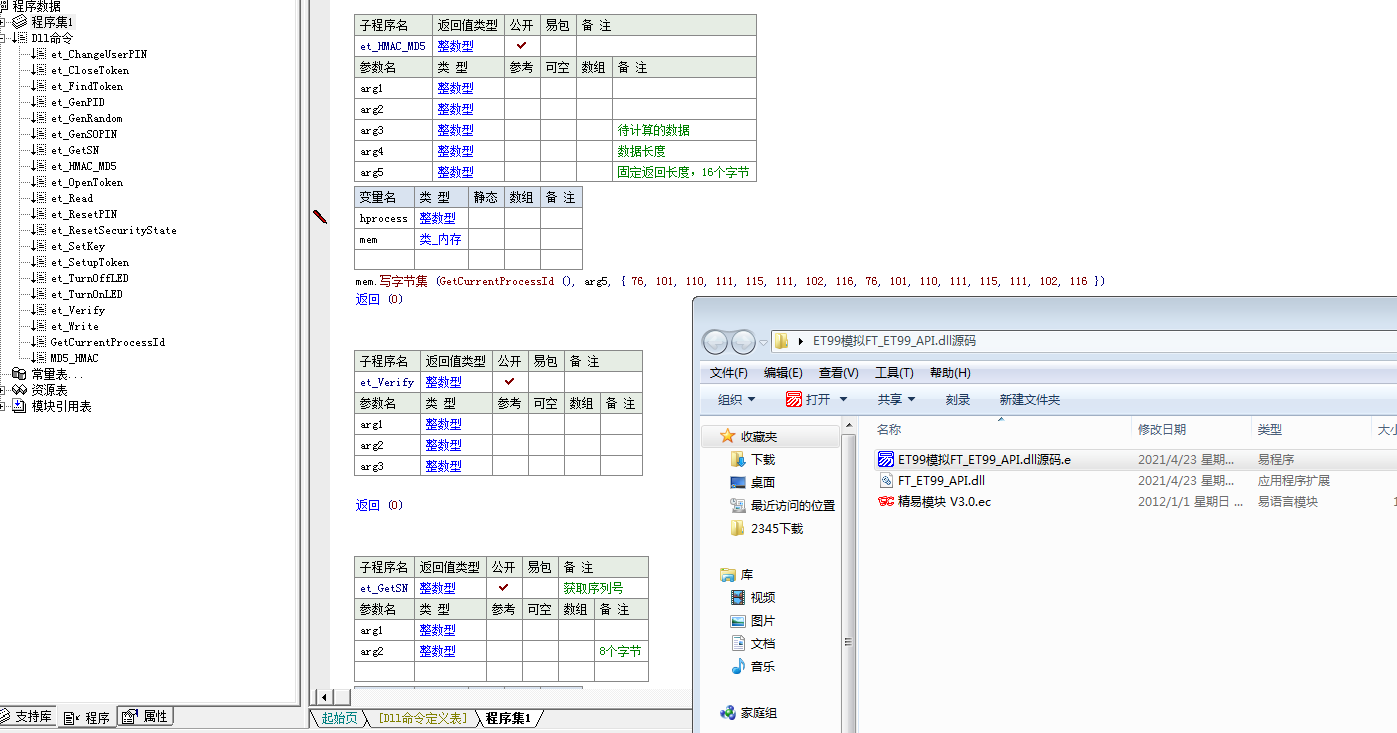1397x733 pixels.
Task: Open the 编辑(E) menu
Action: pyautogui.click(x=783, y=373)
